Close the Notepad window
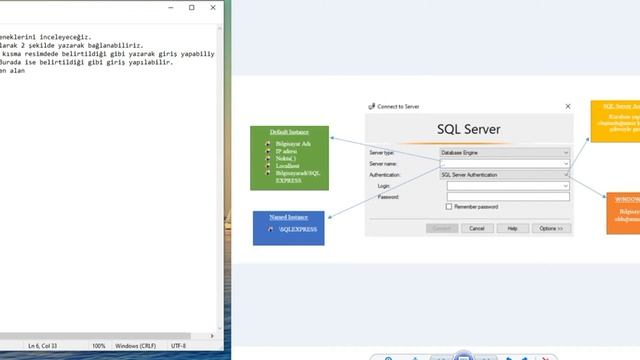640x360 pixels. pos(213,7)
